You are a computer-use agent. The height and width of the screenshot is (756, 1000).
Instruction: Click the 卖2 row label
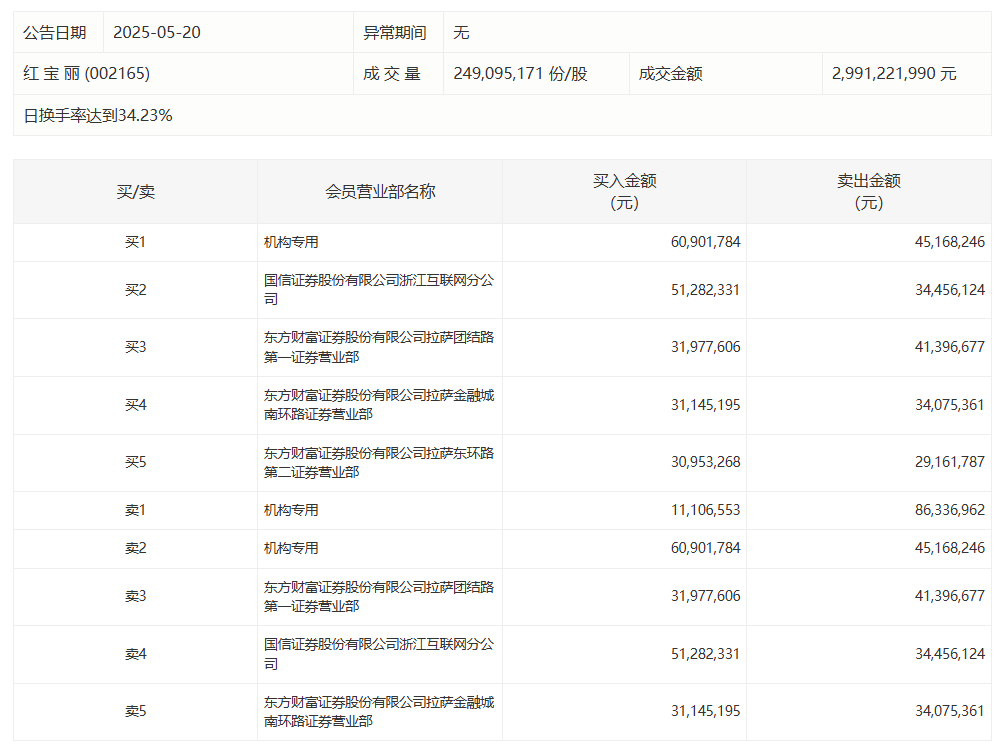[x=136, y=547]
